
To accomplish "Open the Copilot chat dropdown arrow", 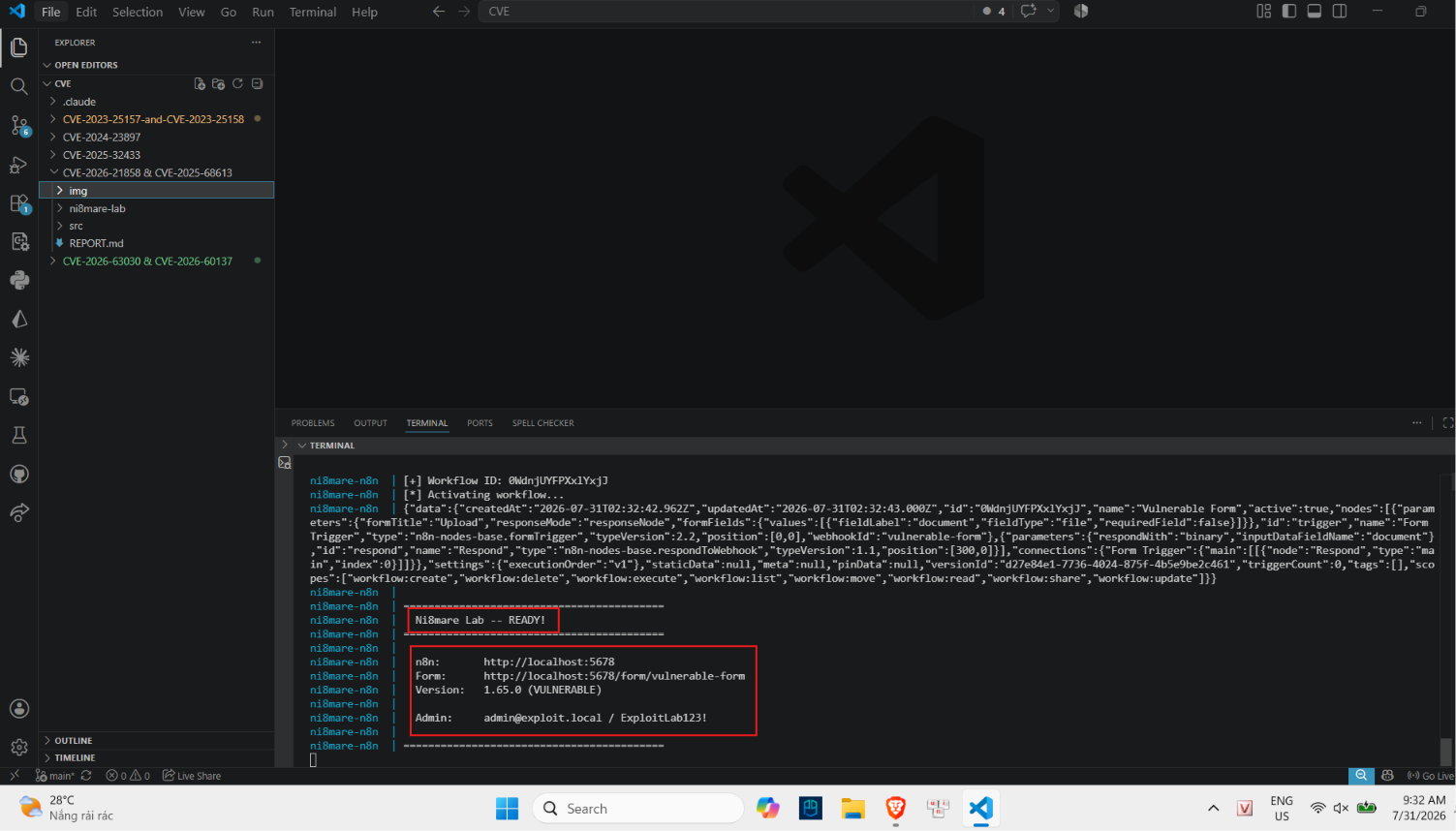I will pyautogui.click(x=1050, y=12).
